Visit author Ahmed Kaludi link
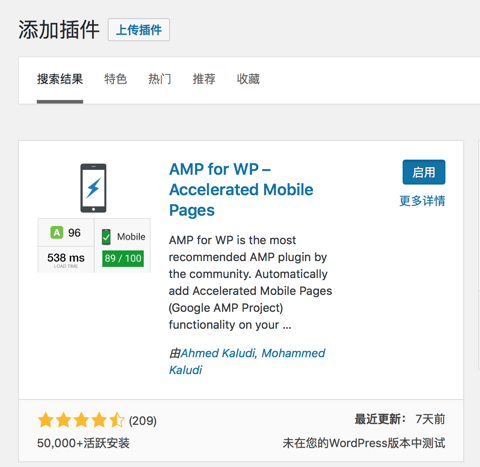480x467 pixels. click(218, 353)
